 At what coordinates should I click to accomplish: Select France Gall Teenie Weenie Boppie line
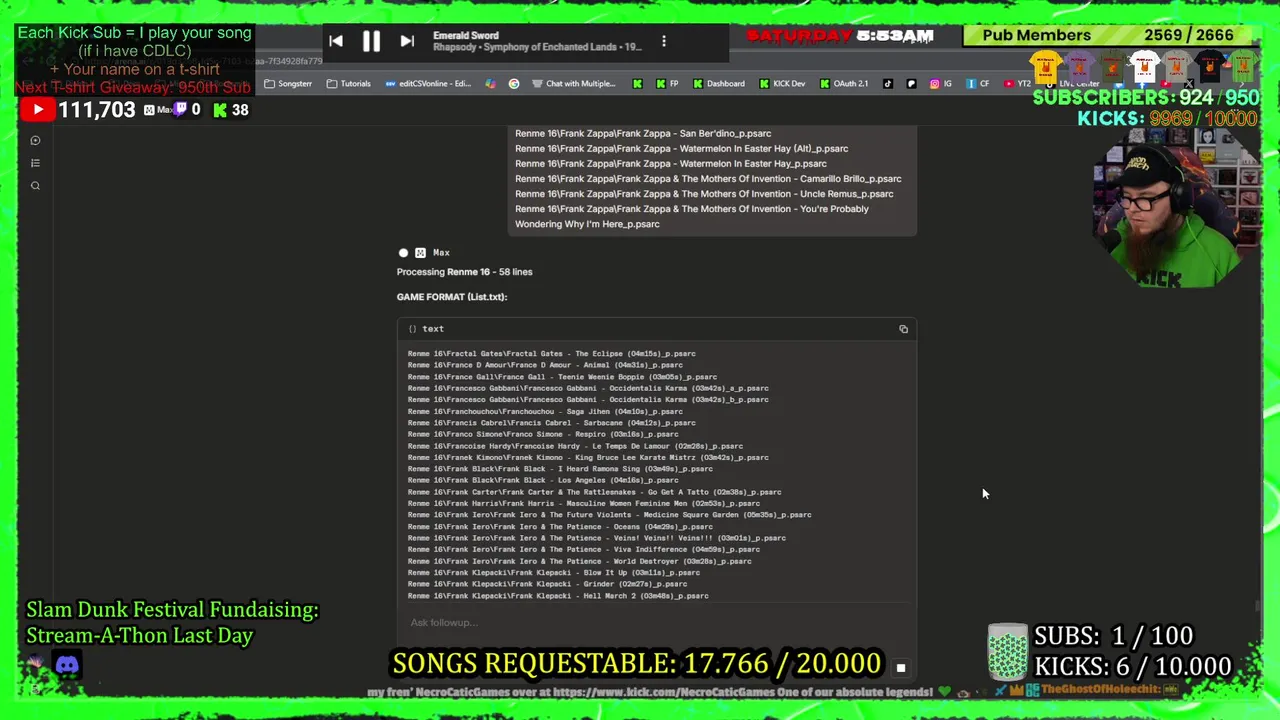562,377
